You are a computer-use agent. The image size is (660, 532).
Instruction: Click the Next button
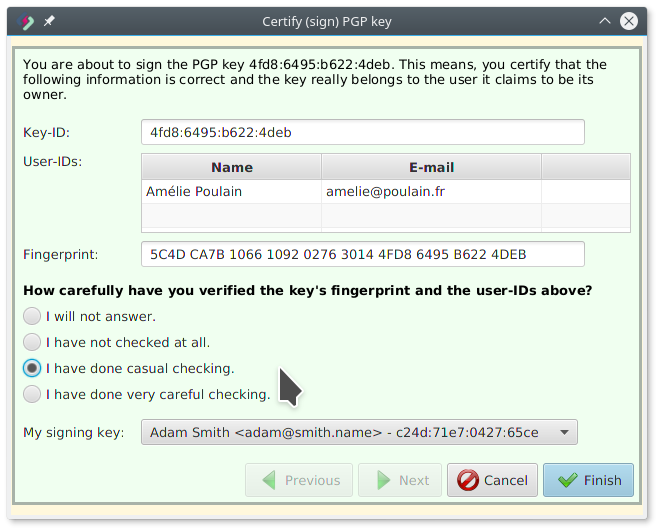pyautogui.click(x=400, y=480)
